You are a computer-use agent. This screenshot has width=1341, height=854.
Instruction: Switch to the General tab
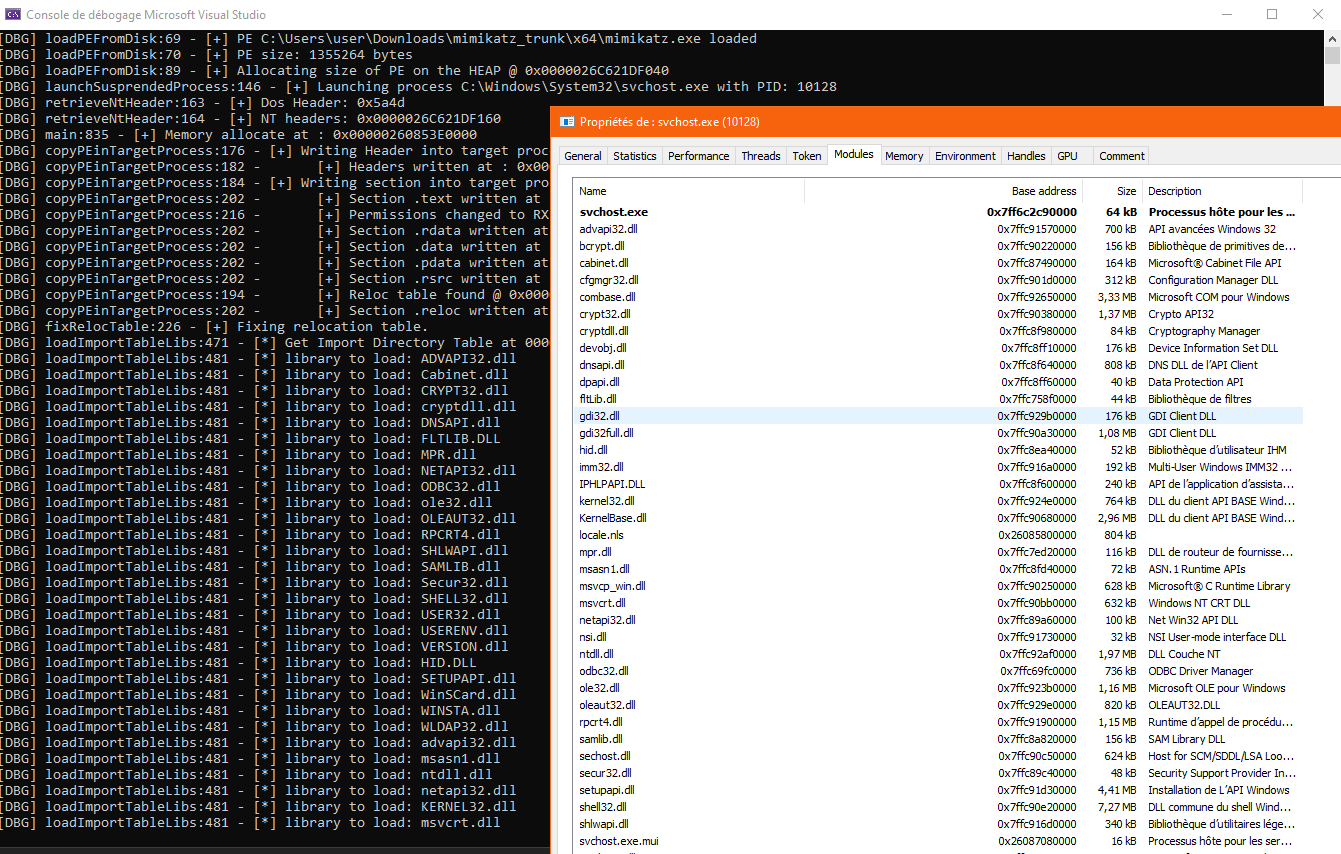[x=583, y=156]
